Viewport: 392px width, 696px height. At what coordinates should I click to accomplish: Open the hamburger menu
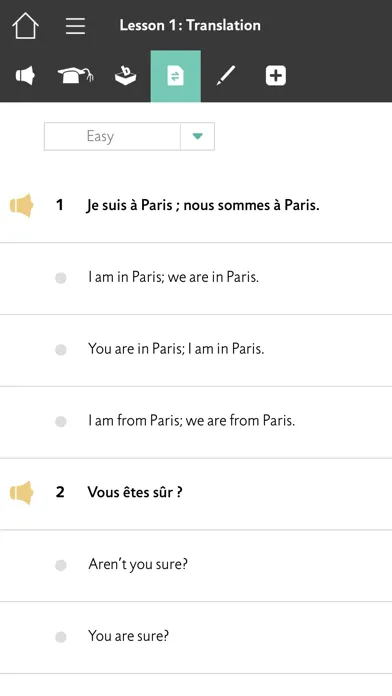click(x=75, y=26)
